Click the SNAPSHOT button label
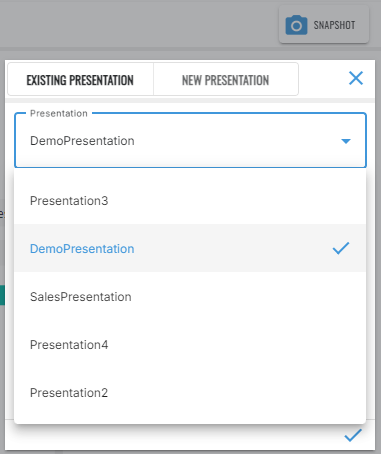The width and height of the screenshot is (381, 454). point(334,25)
